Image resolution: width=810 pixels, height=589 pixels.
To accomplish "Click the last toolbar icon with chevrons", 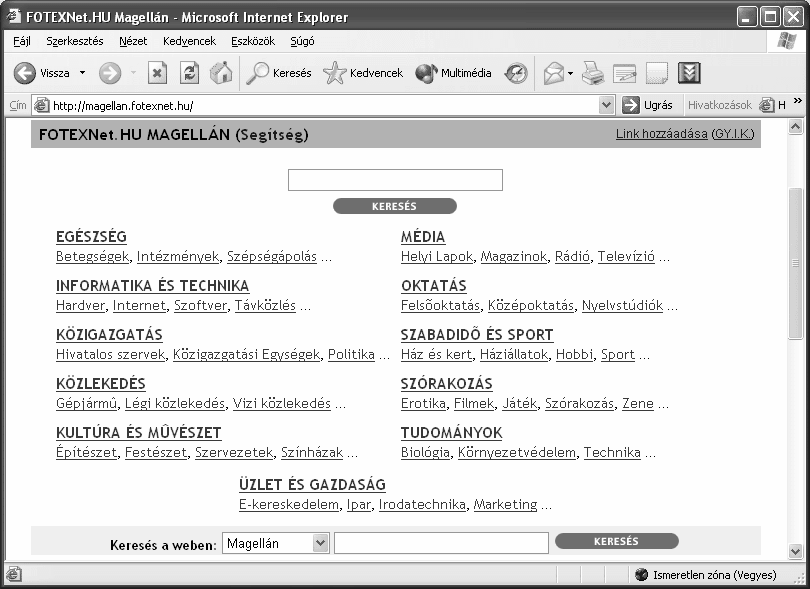I will point(690,73).
